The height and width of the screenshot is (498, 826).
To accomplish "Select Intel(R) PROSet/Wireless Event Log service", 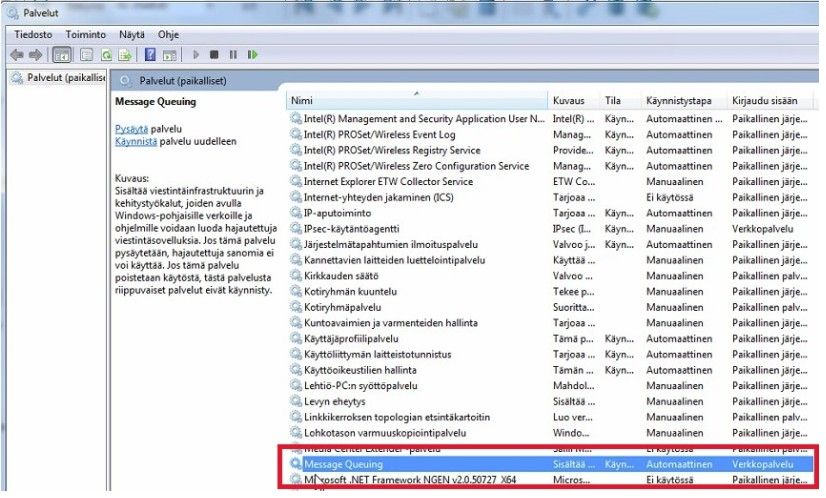I will 379,135.
